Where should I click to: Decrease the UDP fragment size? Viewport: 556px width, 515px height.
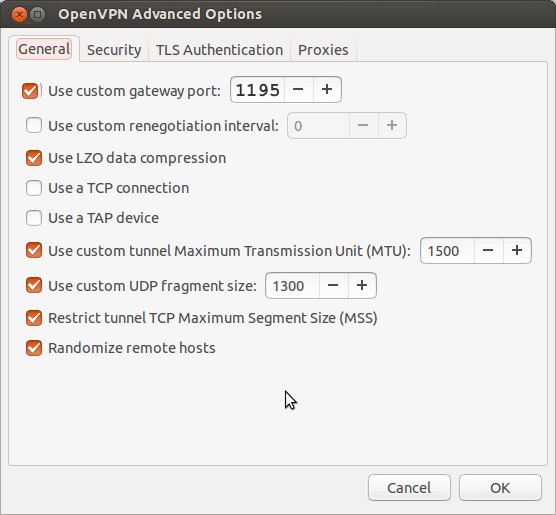click(x=333, y=286)
